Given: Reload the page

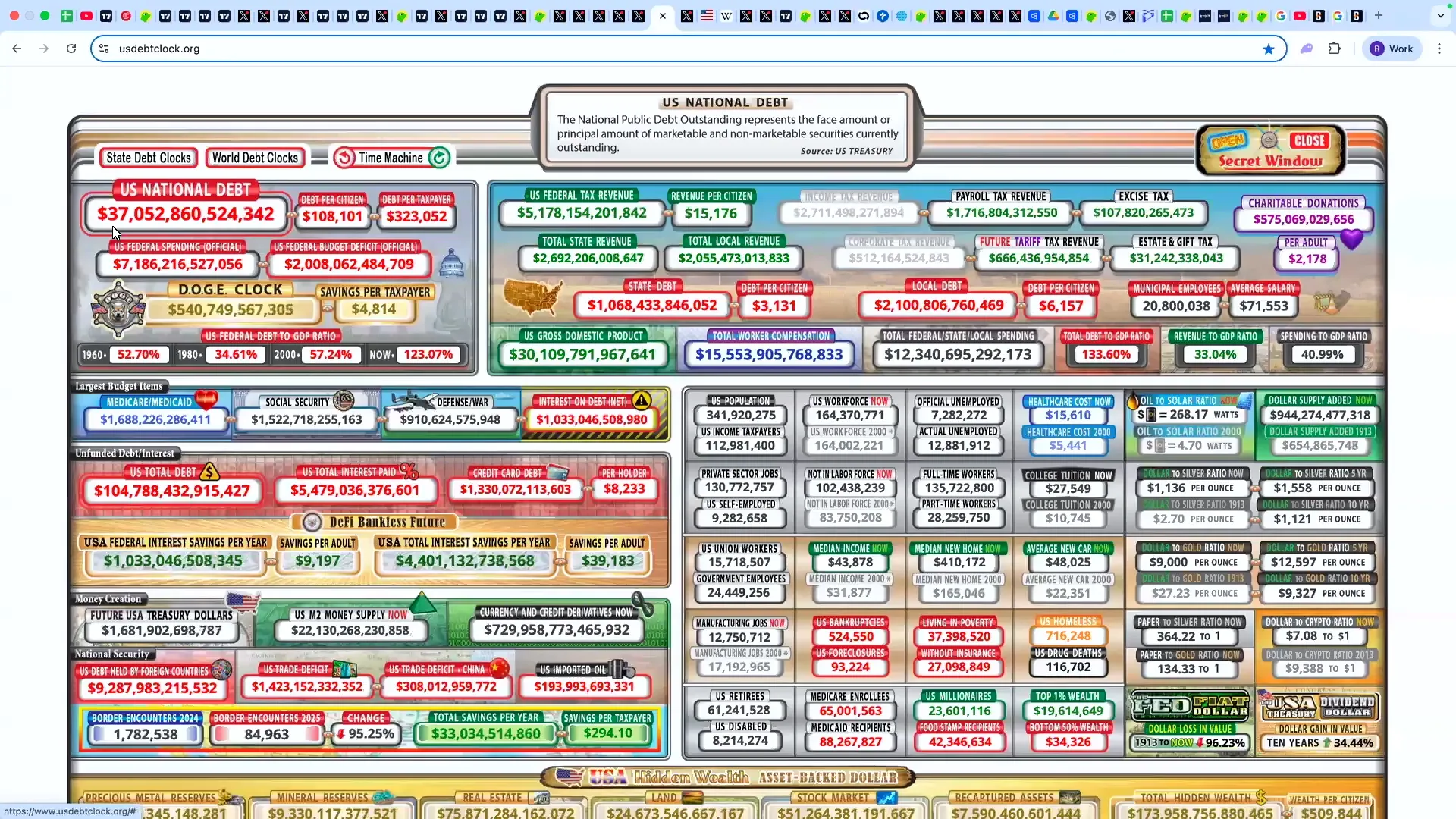Looking at the screenshot, I should coord(71,49).
